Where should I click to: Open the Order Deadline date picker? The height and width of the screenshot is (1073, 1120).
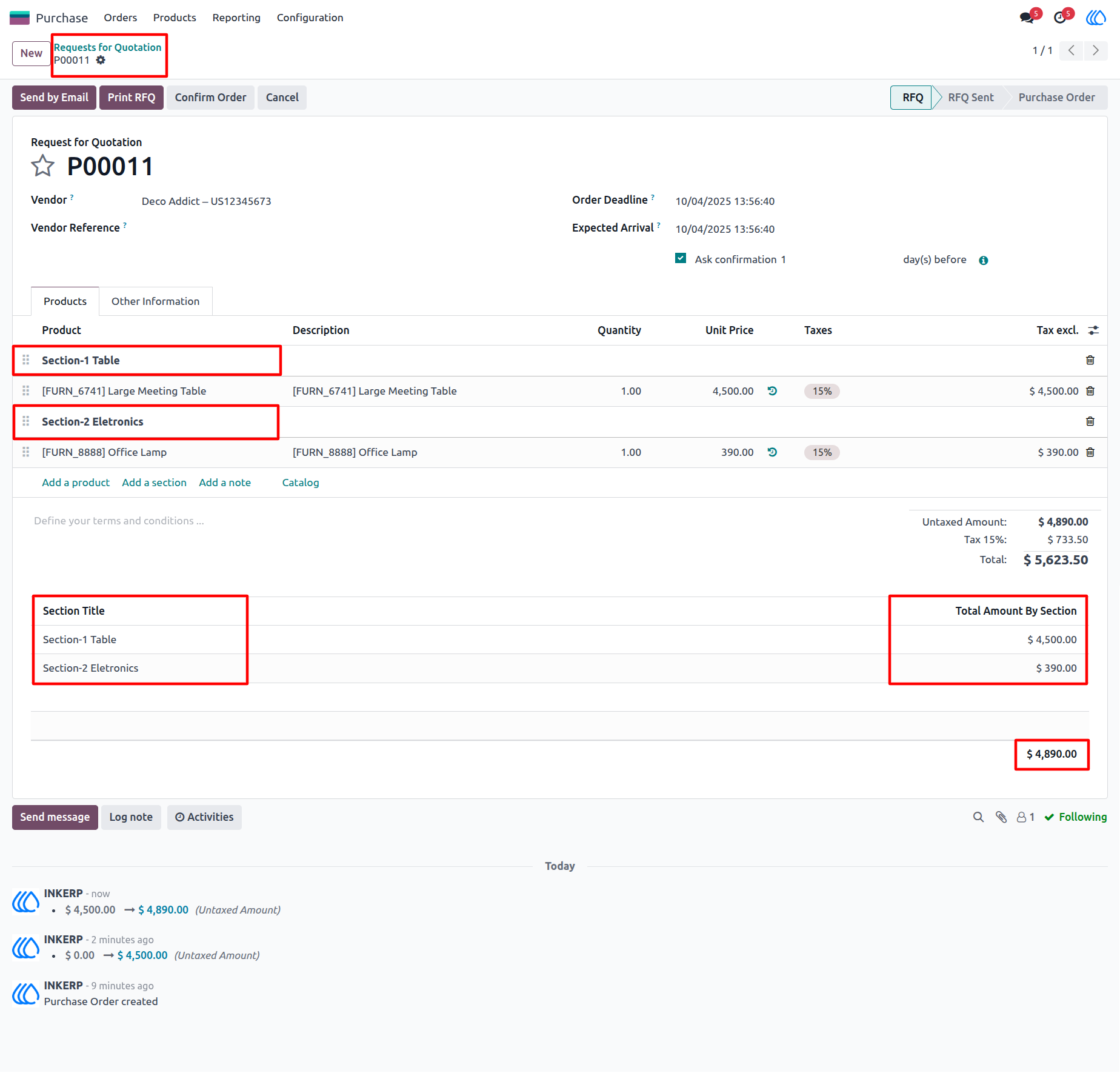[725, 201]
